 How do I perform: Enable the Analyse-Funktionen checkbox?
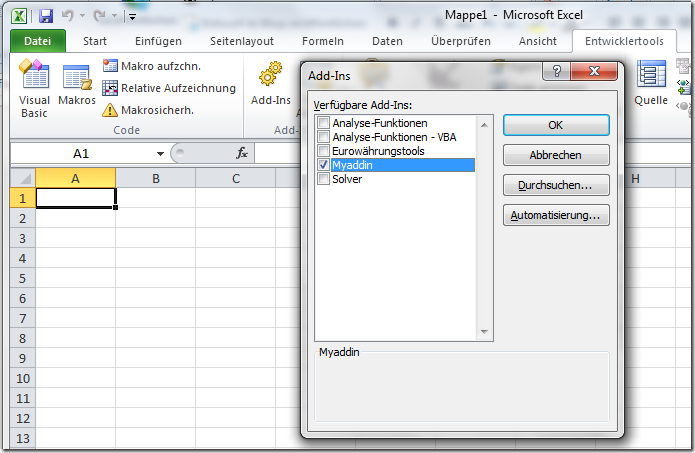point(324,123)
